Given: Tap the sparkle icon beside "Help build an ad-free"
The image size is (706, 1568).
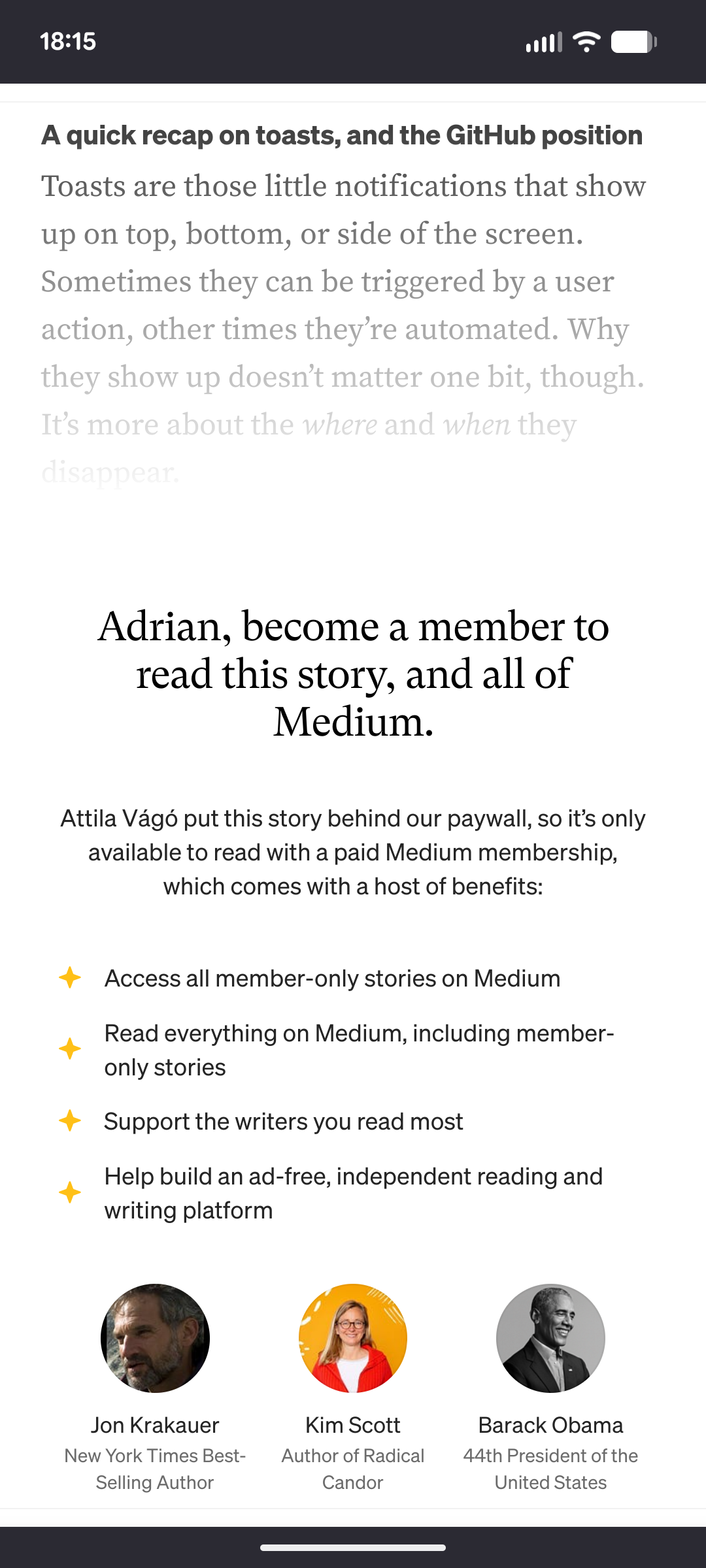Looking at the screenshot, I should (70, 1192).
